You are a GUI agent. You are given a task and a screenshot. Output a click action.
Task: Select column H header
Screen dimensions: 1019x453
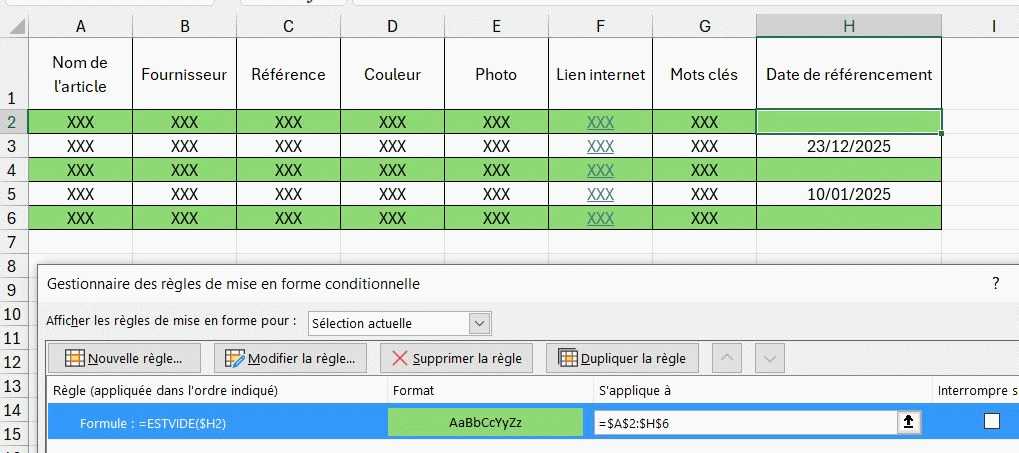848,27
